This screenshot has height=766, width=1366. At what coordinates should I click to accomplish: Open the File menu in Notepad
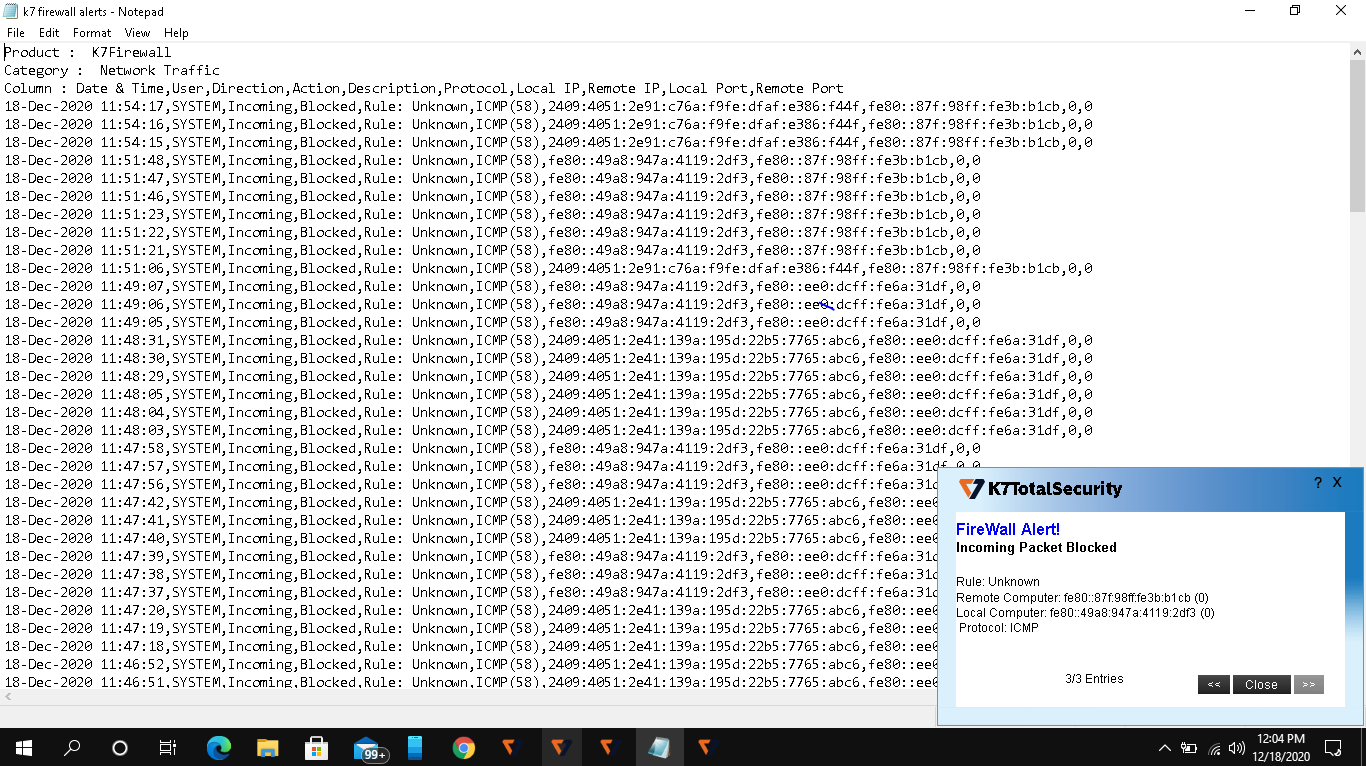point(15,33)
